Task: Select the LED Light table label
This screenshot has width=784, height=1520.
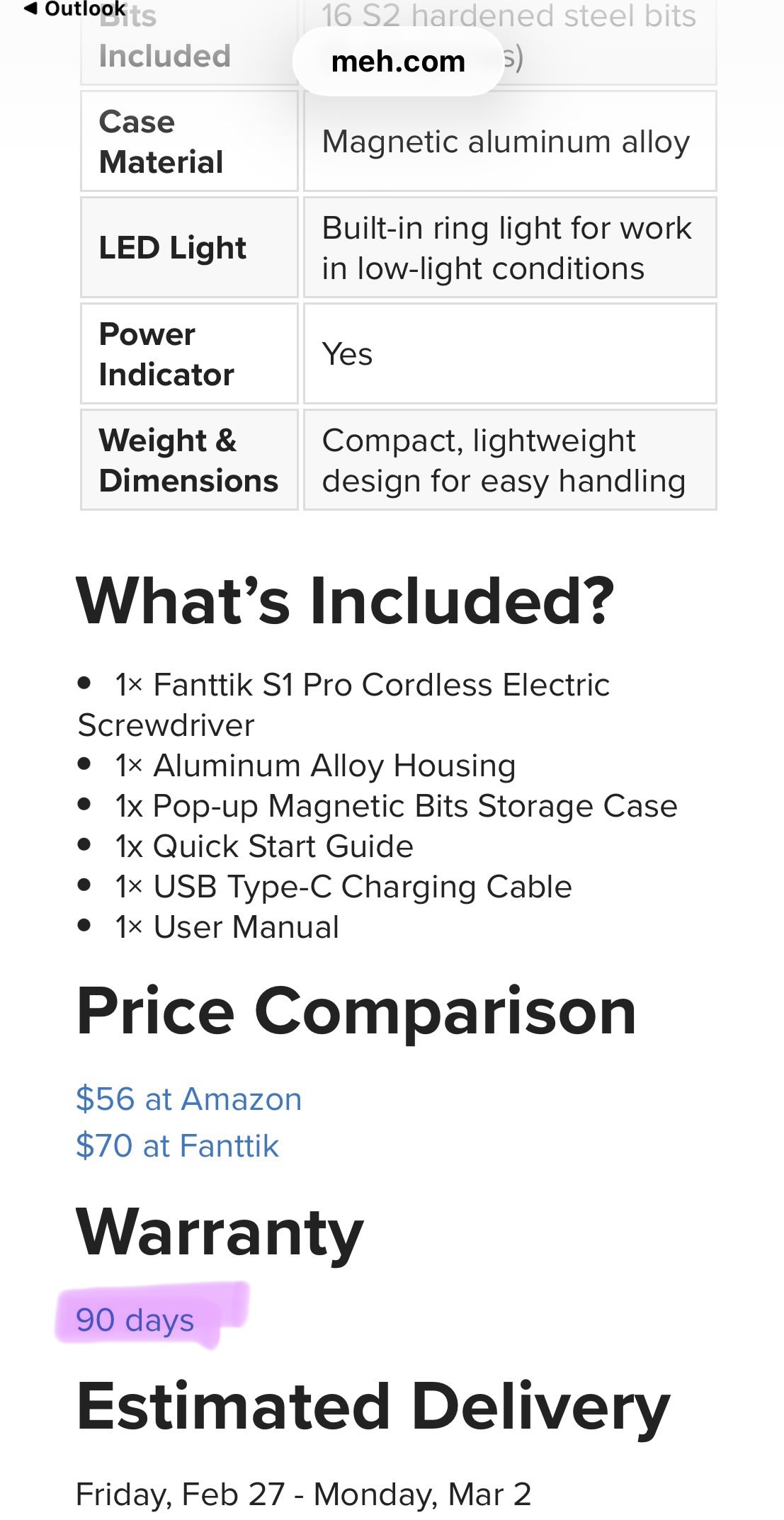Action: point(173,248)
